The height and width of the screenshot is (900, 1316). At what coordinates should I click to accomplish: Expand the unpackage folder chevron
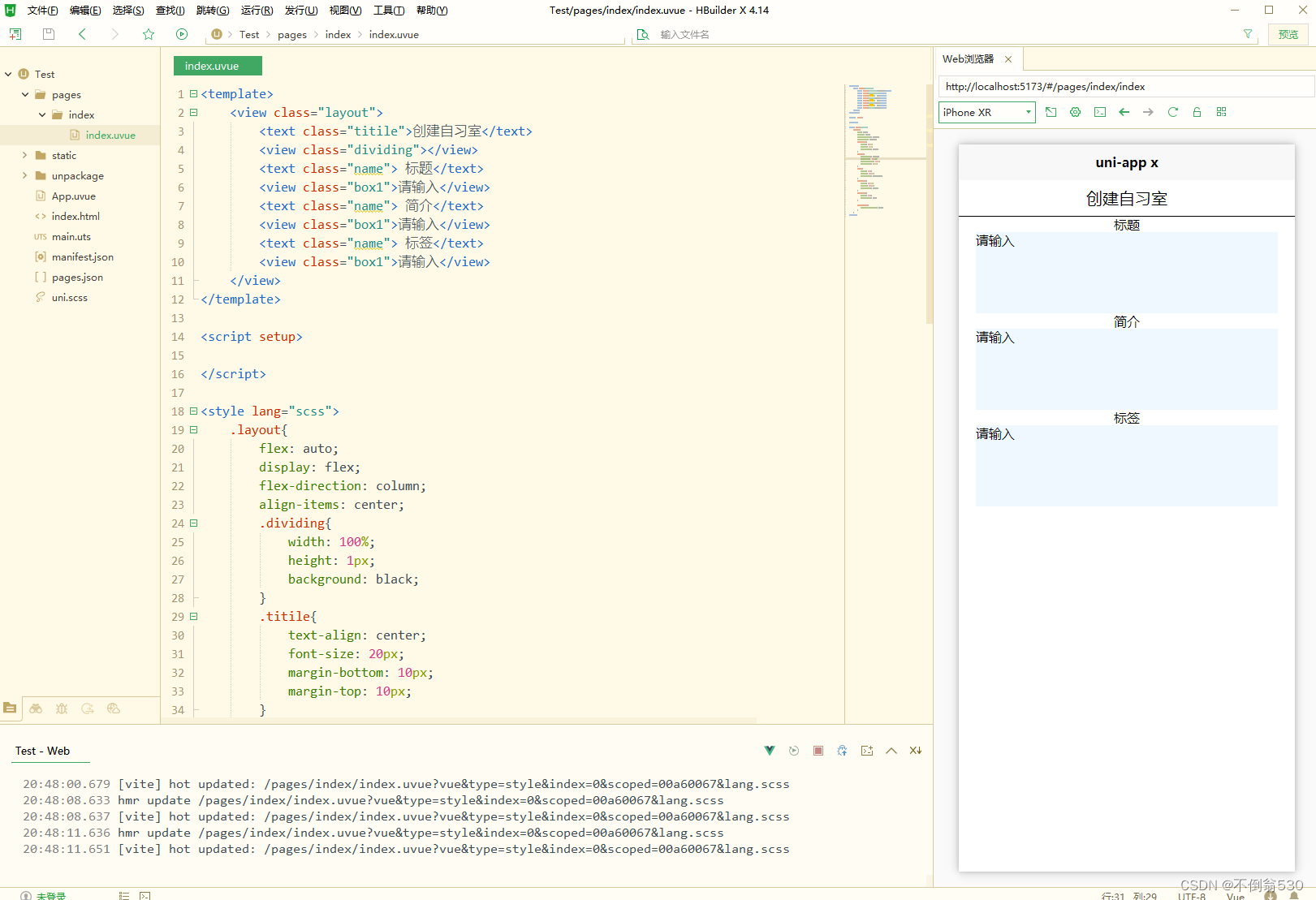(25, 175)
